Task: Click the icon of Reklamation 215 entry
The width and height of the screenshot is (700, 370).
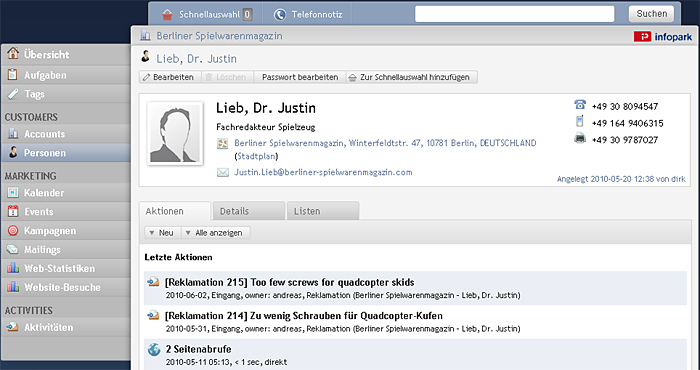Action: coord(153,282)
